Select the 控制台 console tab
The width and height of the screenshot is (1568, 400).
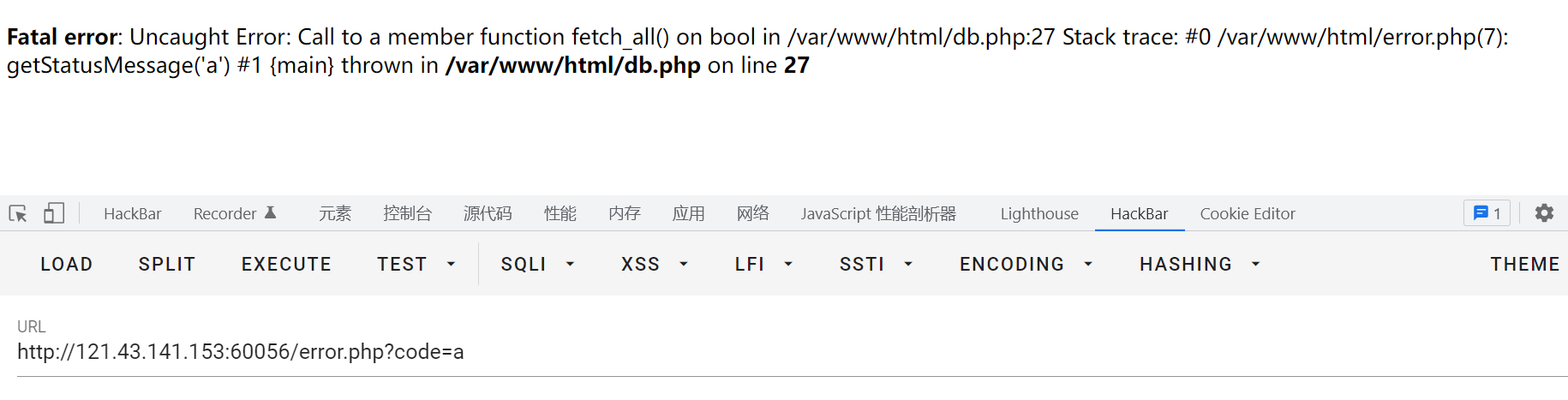point(407,213)
